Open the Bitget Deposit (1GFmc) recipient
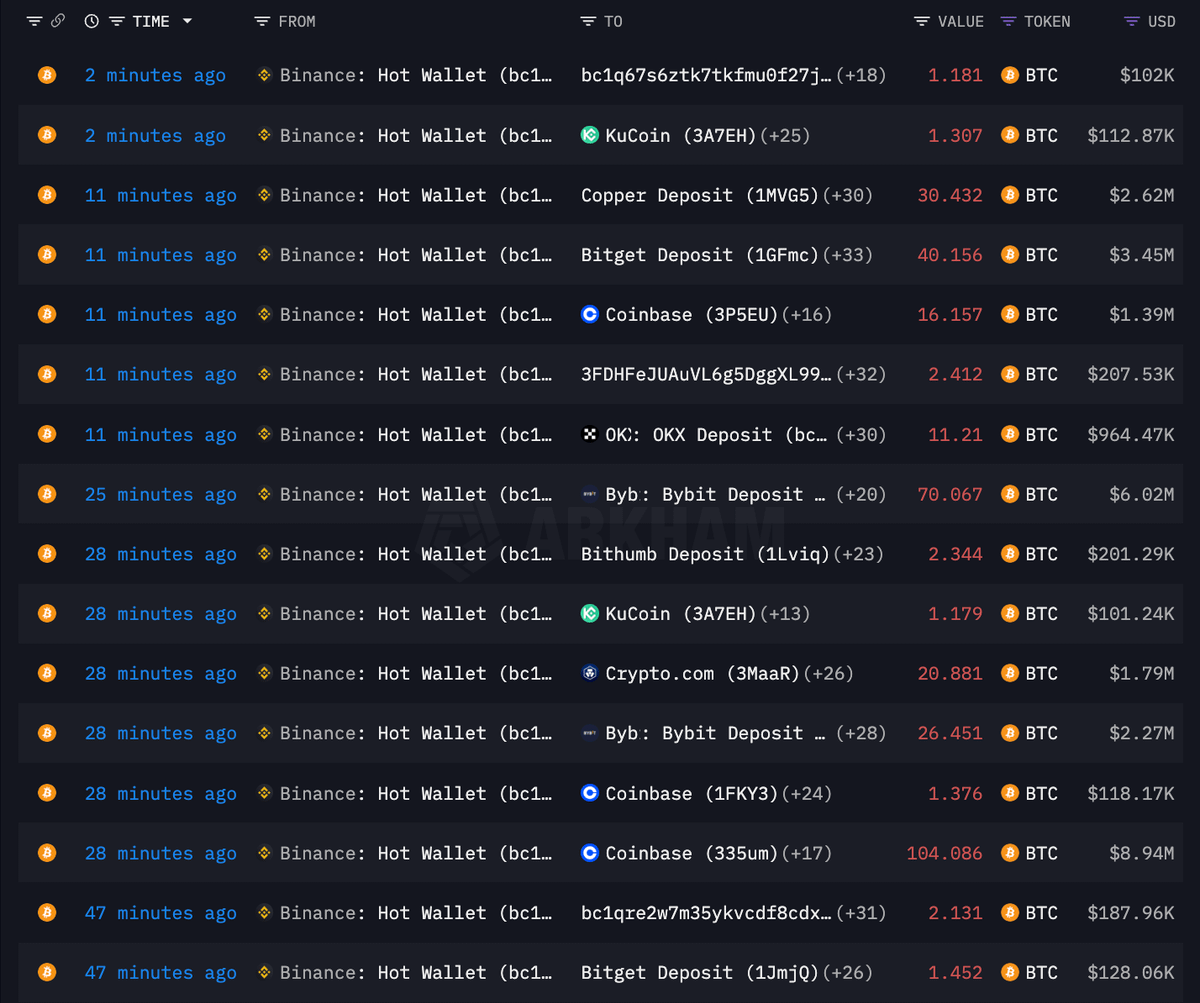This screenshot has height=1003, width=1200. point(700,255)
